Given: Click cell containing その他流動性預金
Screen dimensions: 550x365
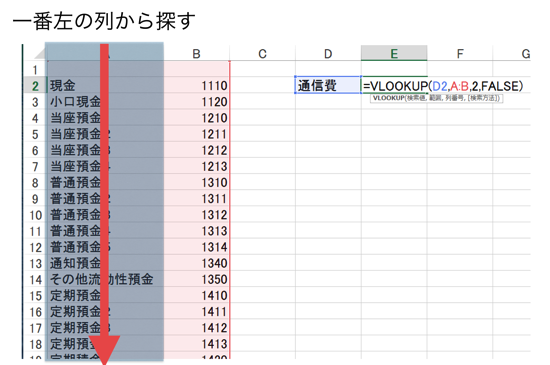Looking at the screenshot, I should pyautogui.click(x=105, y=279).
